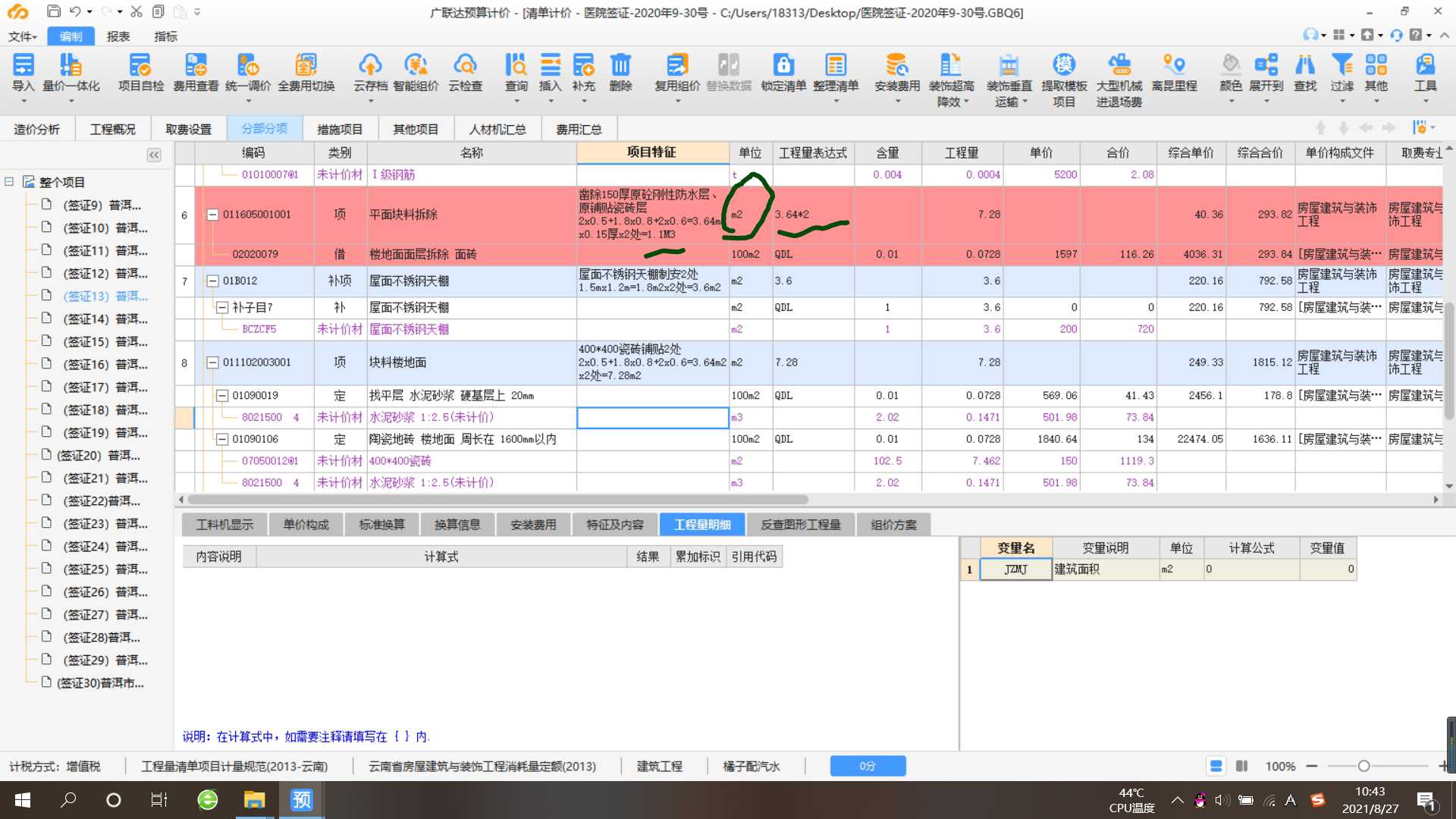Click the undo arrow icon

click(x=74, y=11)
